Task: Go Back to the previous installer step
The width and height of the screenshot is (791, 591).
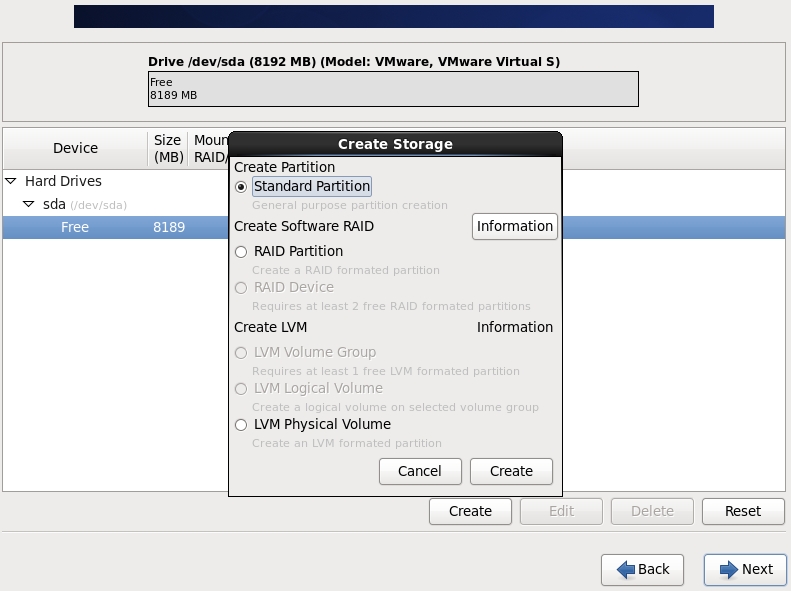Action: click(x=642, y=569)
